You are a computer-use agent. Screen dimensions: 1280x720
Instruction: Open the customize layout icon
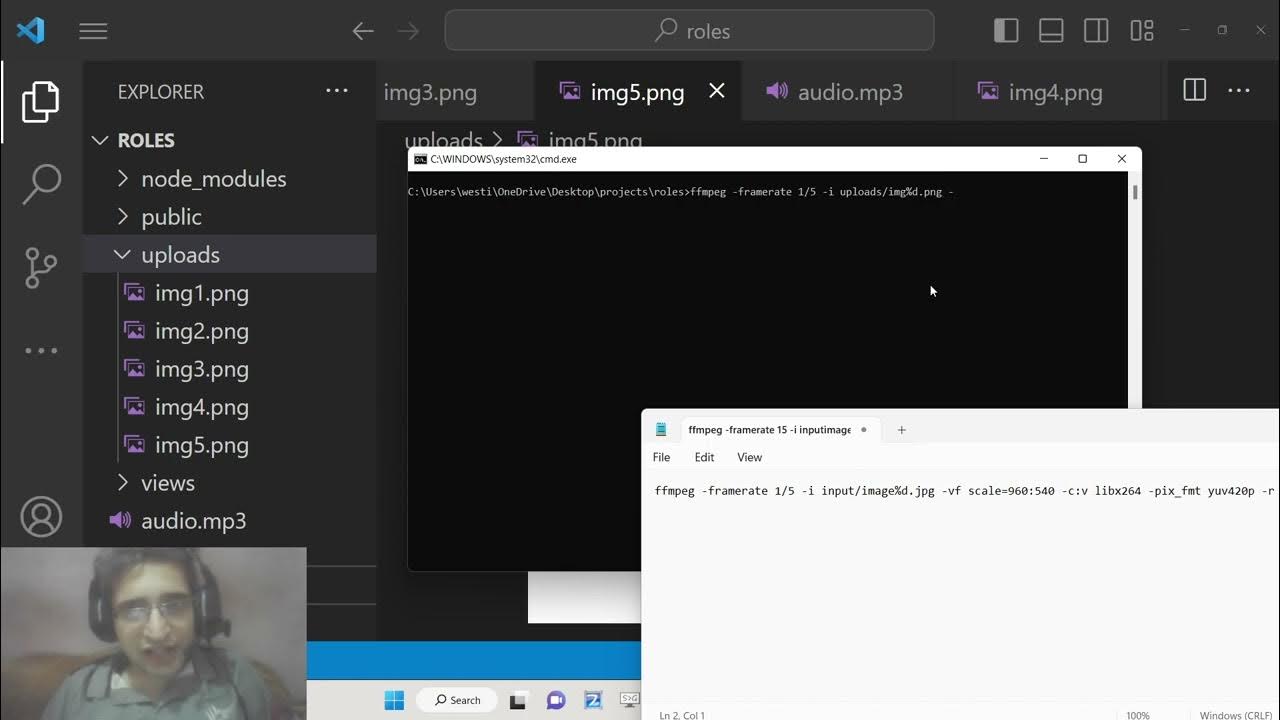pos(1142,31)
